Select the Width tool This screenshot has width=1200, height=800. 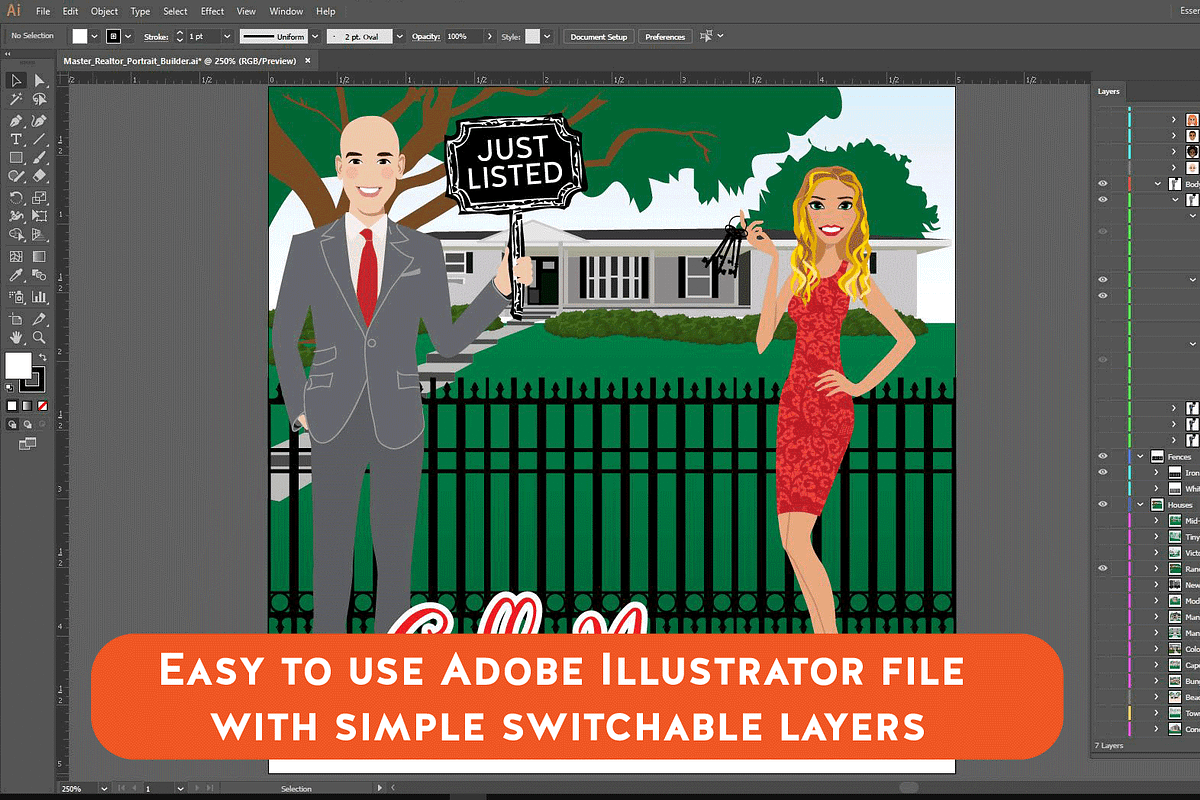click(x=17, y=216)
